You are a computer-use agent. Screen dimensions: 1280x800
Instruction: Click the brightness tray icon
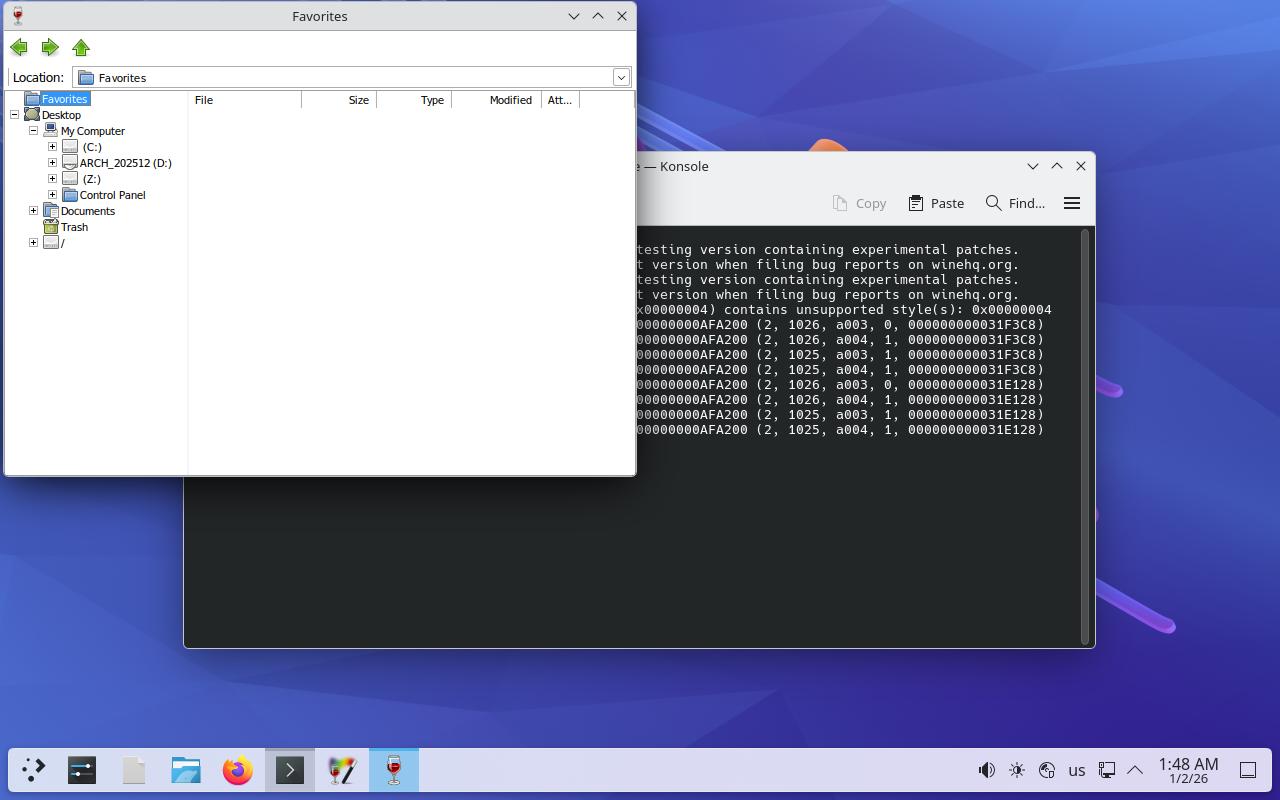tap(1017, 770)
